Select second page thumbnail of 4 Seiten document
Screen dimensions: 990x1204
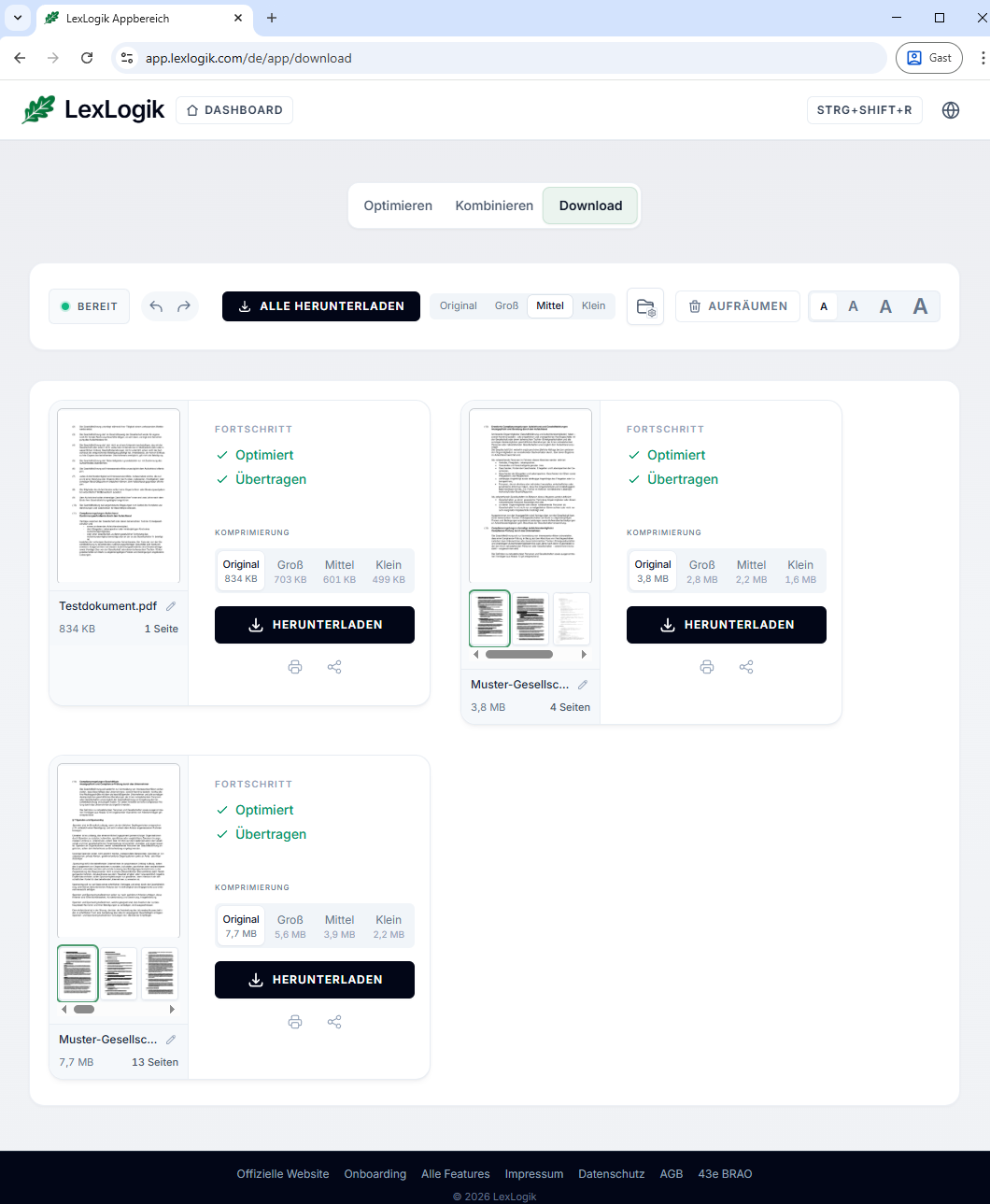[x=530, y=618]
